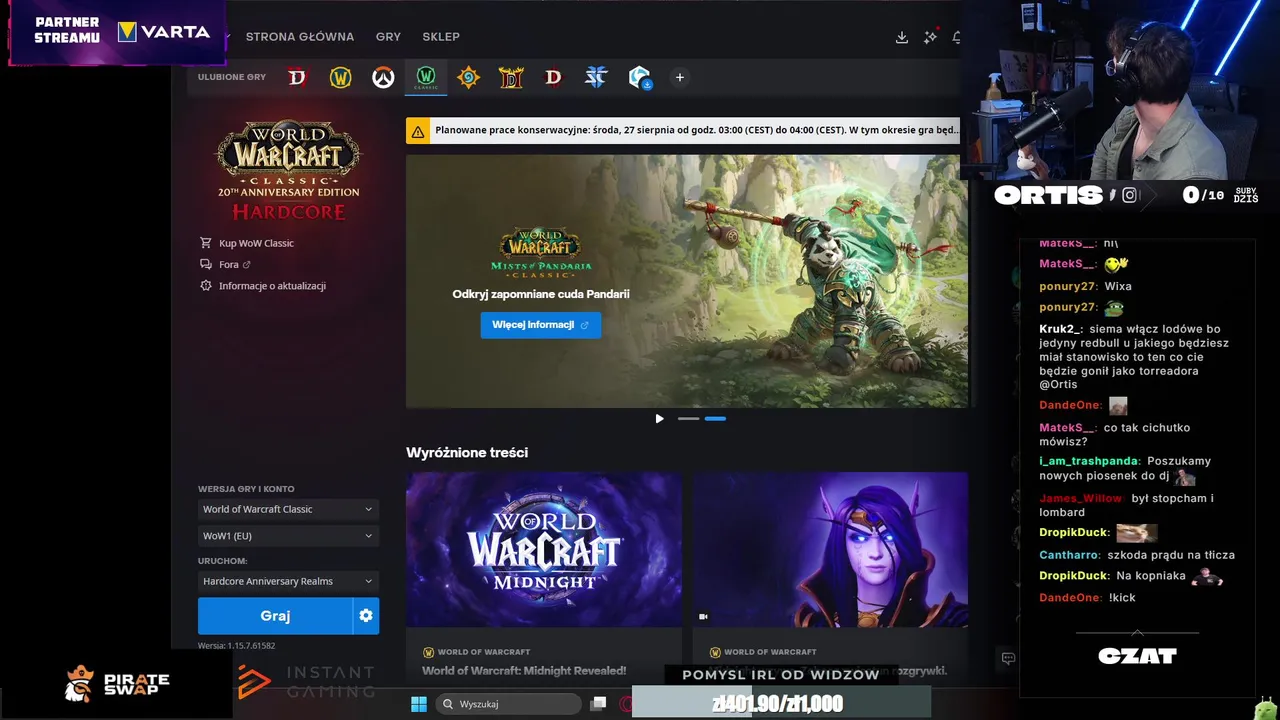Image resolution: width=1280 pixels, height=720 pixels.
Task: Click the version text Wersja: 1.15.7.61582
Action: point(236,646)
